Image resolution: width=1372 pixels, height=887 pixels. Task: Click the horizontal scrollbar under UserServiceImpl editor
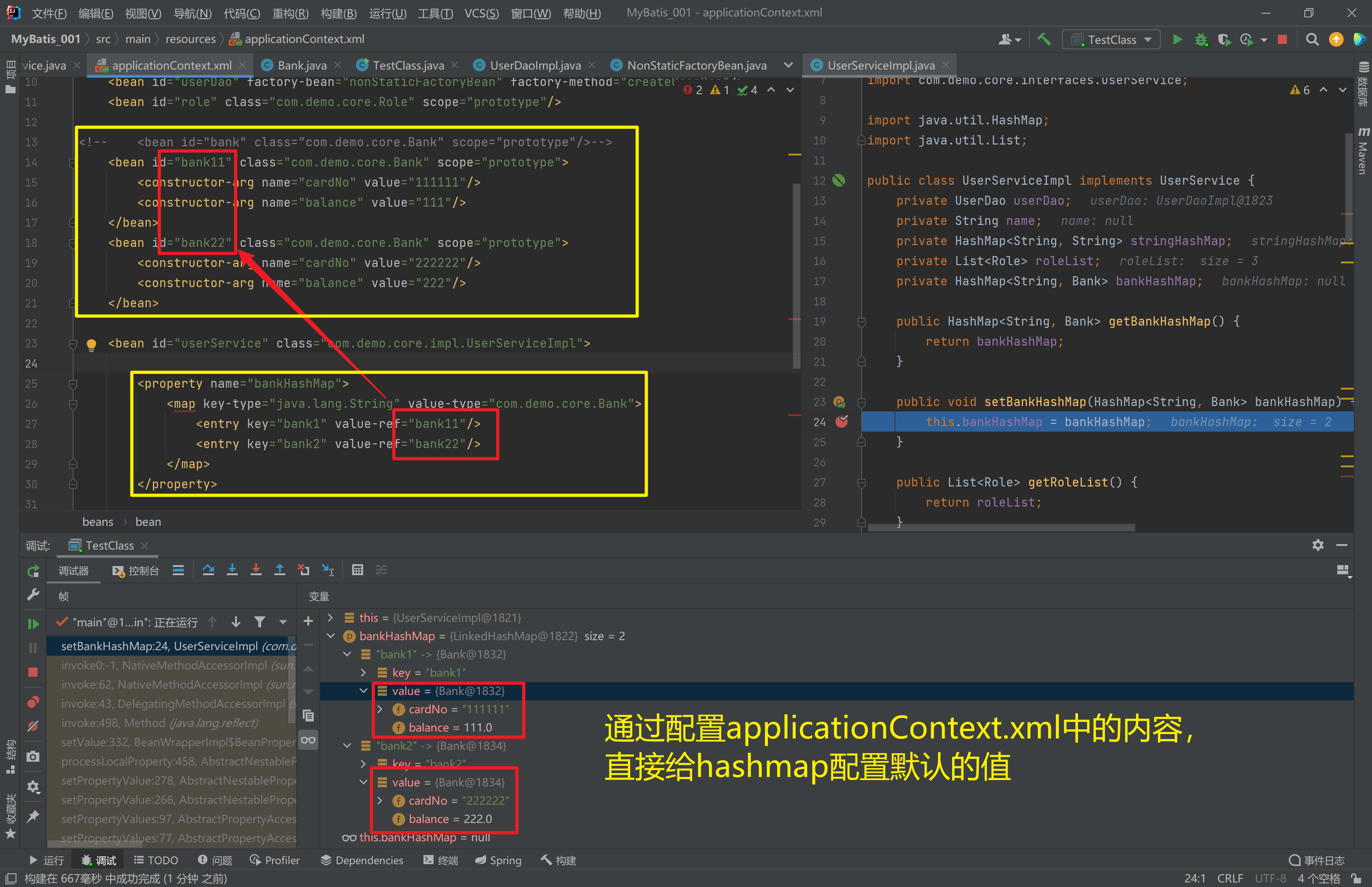pyautogui.click(x=1001, y=528)
